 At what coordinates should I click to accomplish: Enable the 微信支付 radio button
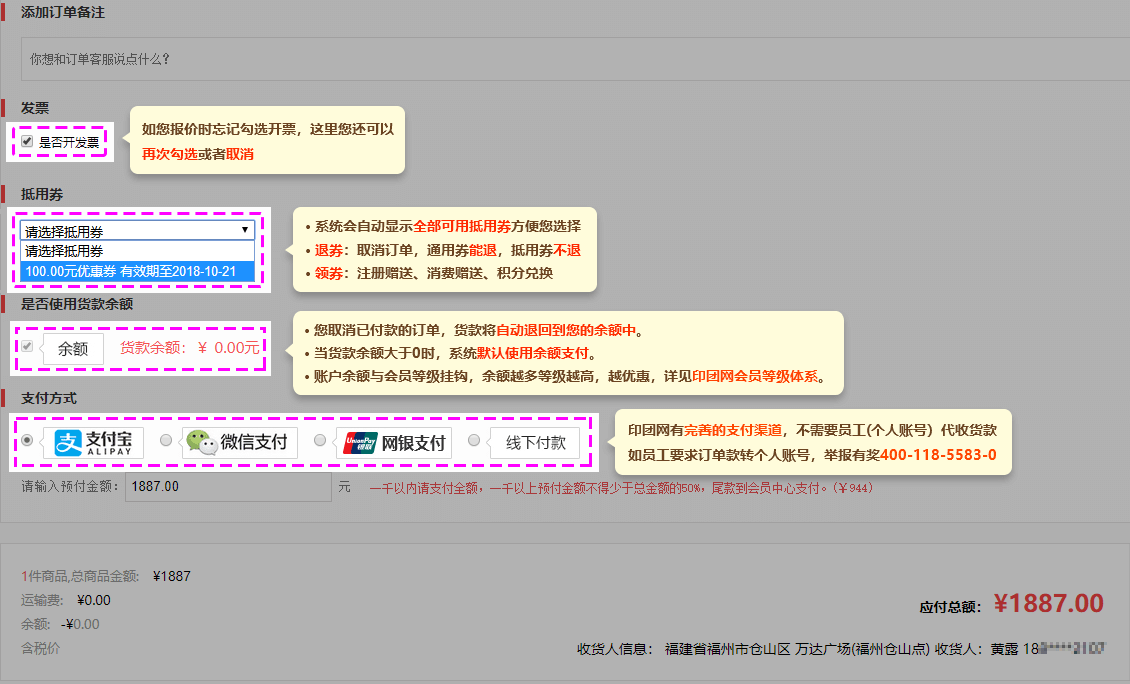point(165,442)
